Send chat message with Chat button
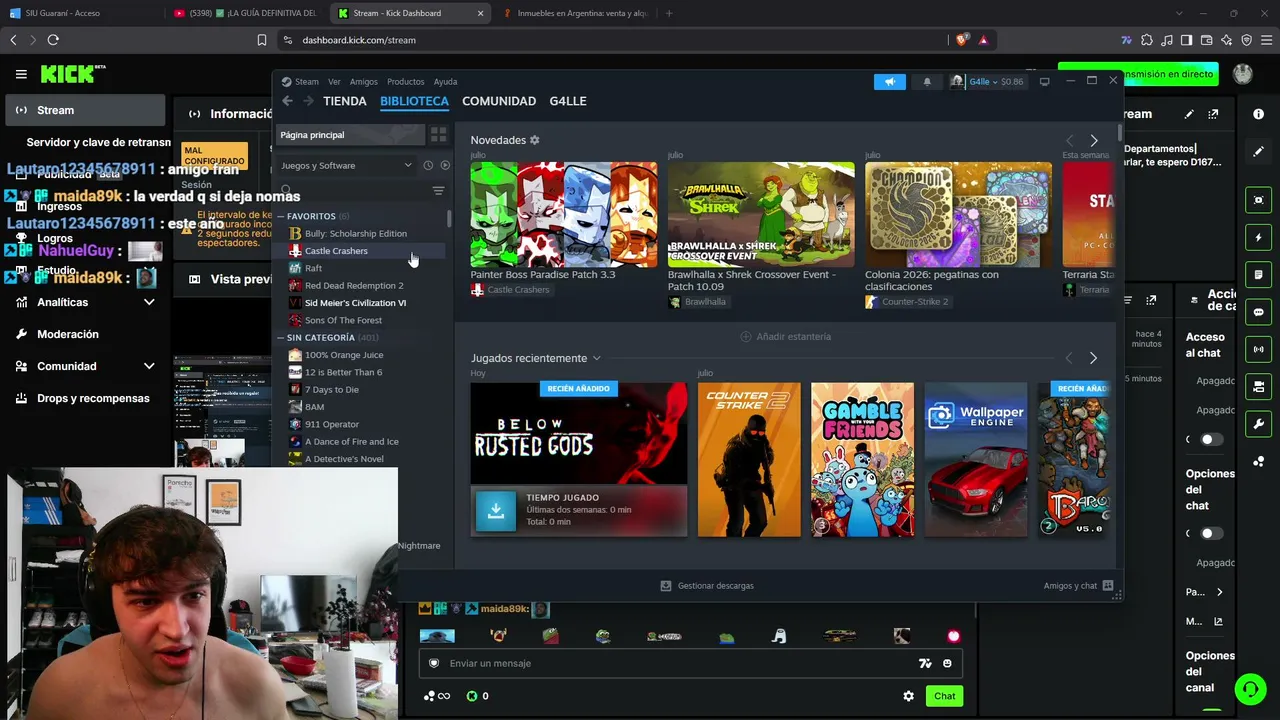 pos(945,696)
